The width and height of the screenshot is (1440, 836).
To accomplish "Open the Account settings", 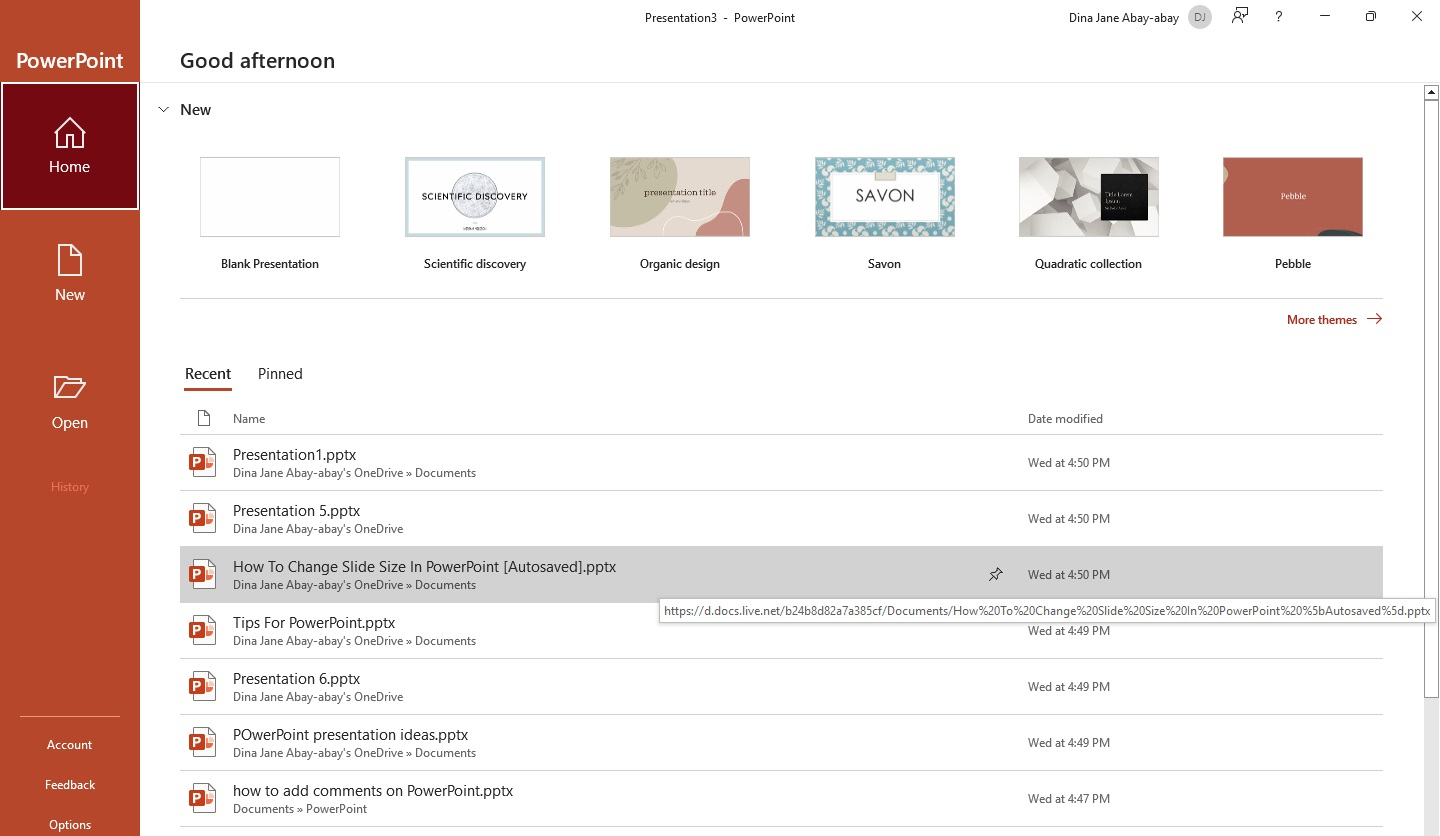I will point(69,744).
